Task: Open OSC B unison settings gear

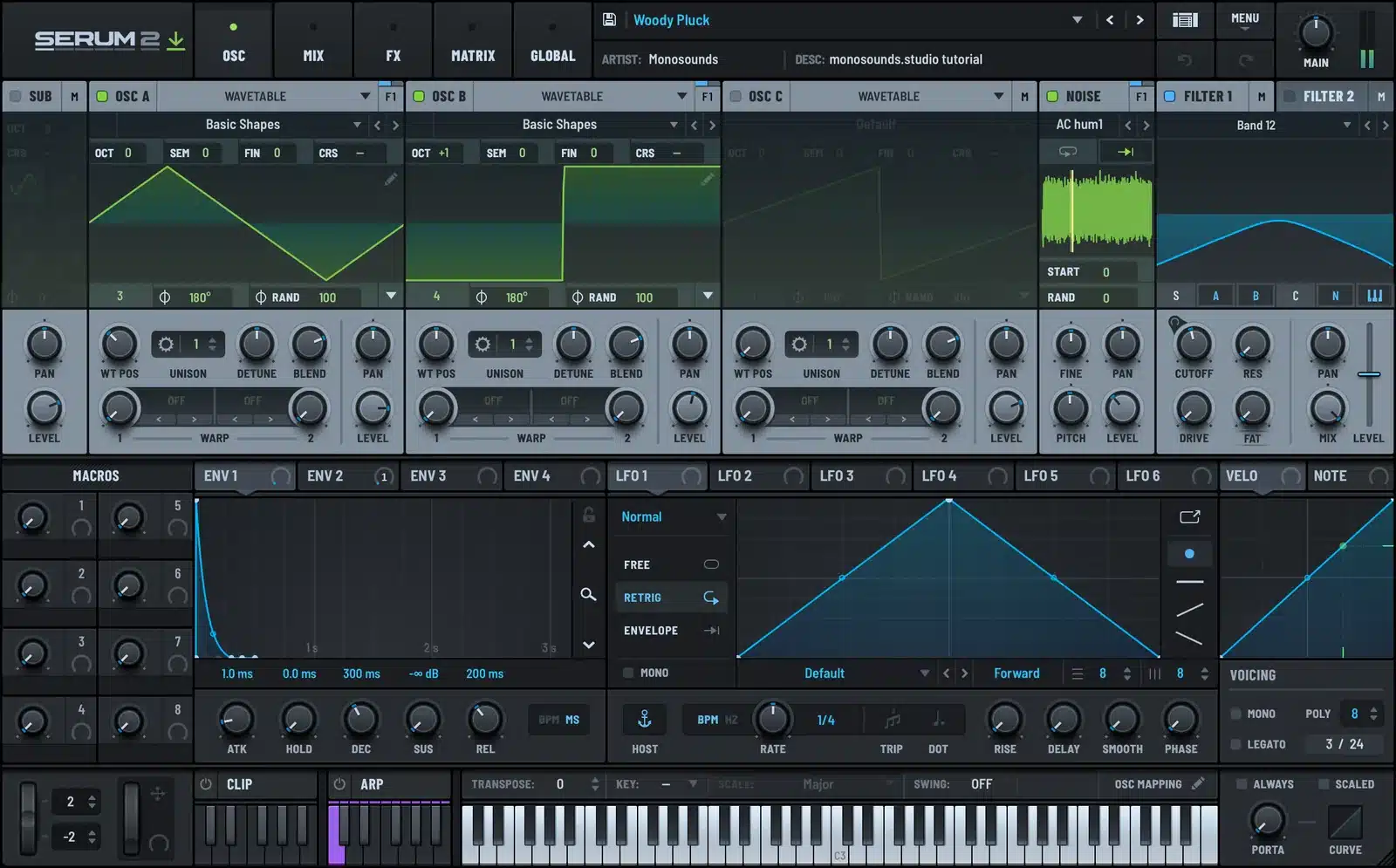Action: point(482,344)
